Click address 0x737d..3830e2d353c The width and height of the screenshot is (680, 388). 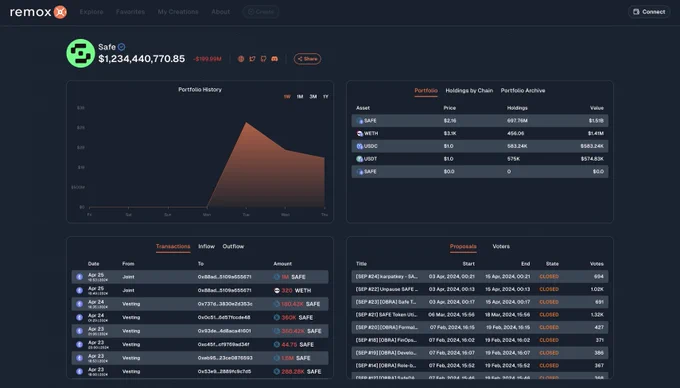(x=225, y=304)
